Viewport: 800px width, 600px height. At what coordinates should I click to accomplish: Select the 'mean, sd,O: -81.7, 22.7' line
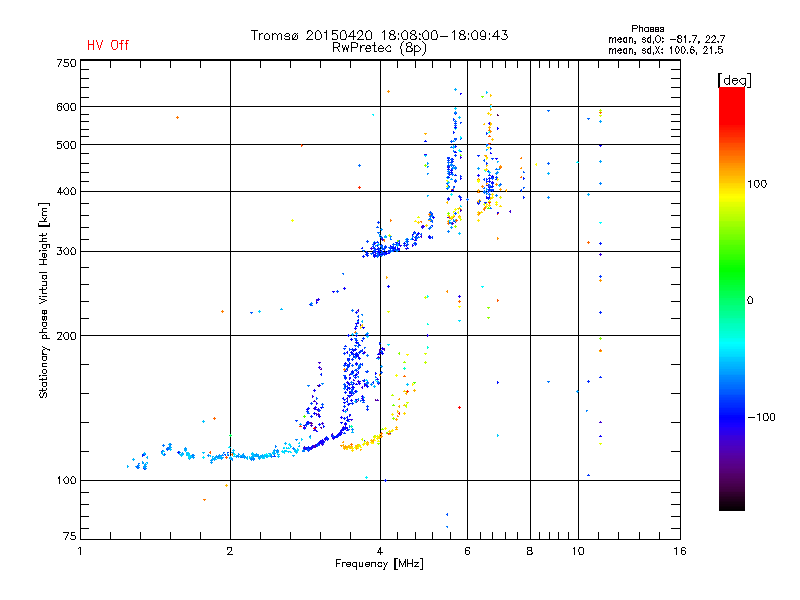(666, 39)
